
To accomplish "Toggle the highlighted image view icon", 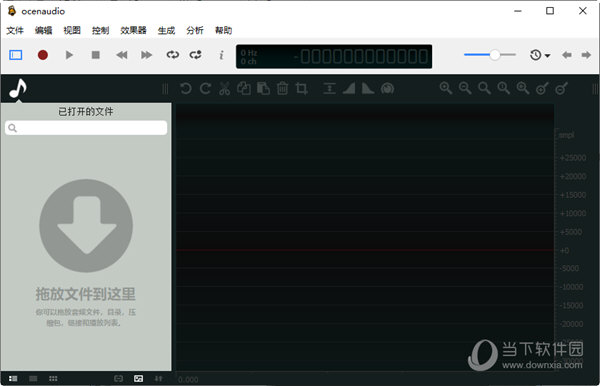I will pyautogui.click(x=139, y=379).
